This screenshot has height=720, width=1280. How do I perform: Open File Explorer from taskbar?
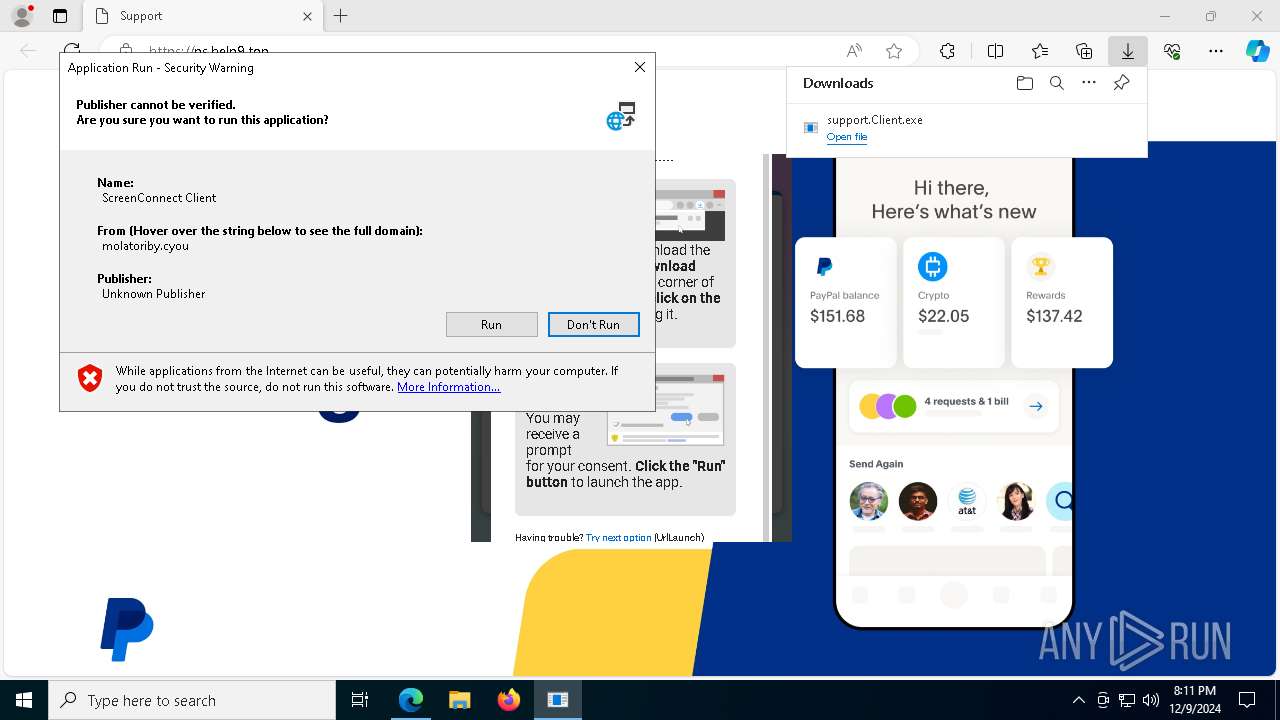460,700
